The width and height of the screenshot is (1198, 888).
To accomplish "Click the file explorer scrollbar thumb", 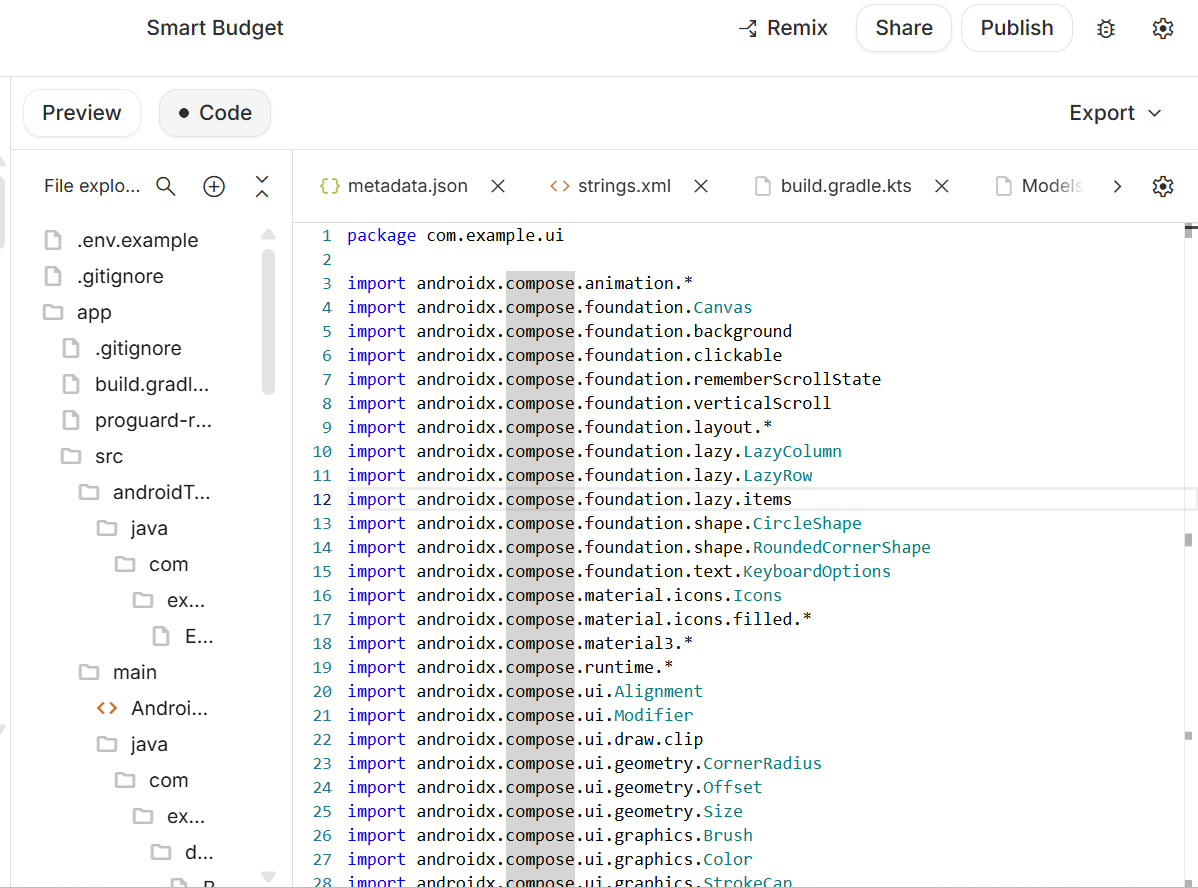I will 268,322.
